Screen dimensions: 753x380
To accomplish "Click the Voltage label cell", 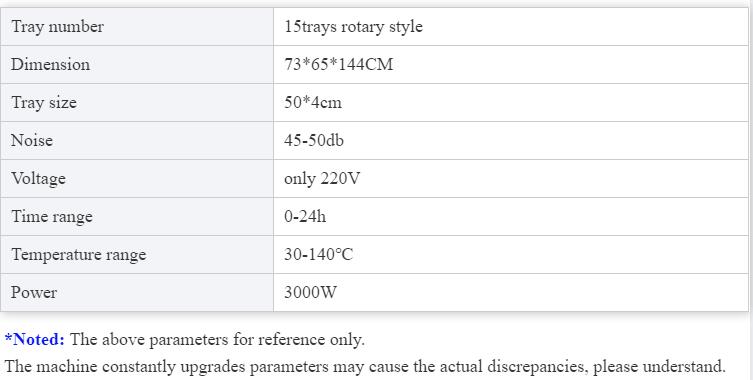I will [x=137, y=178].
